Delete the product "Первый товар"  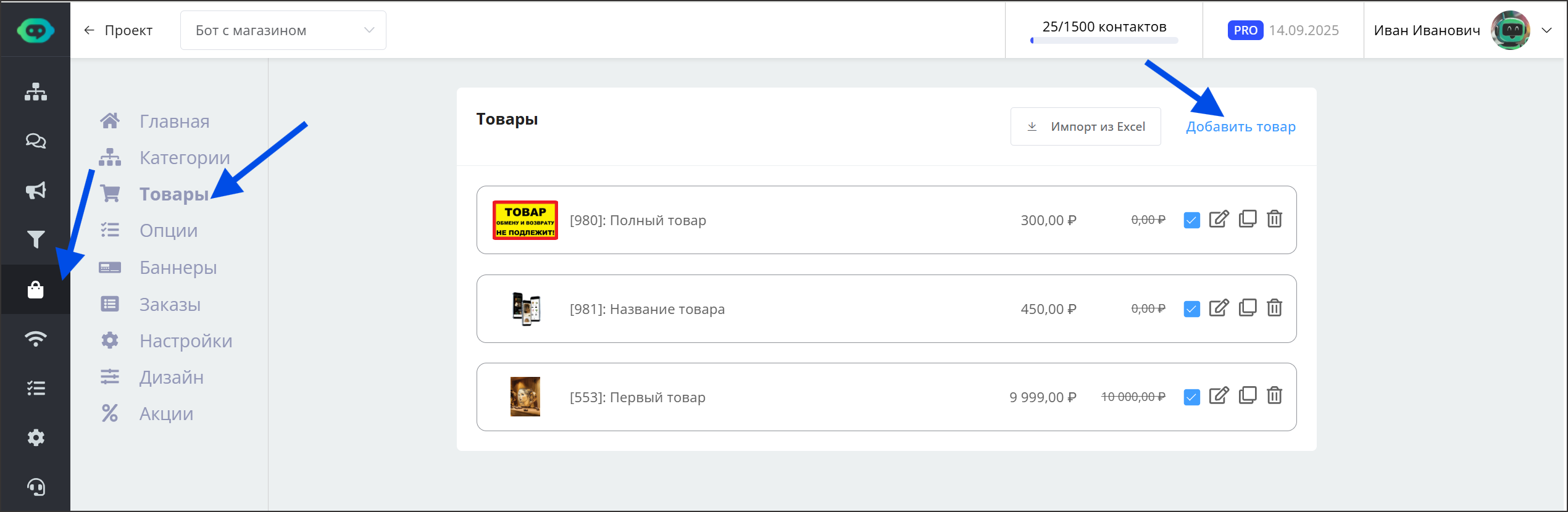(1275, 396)
